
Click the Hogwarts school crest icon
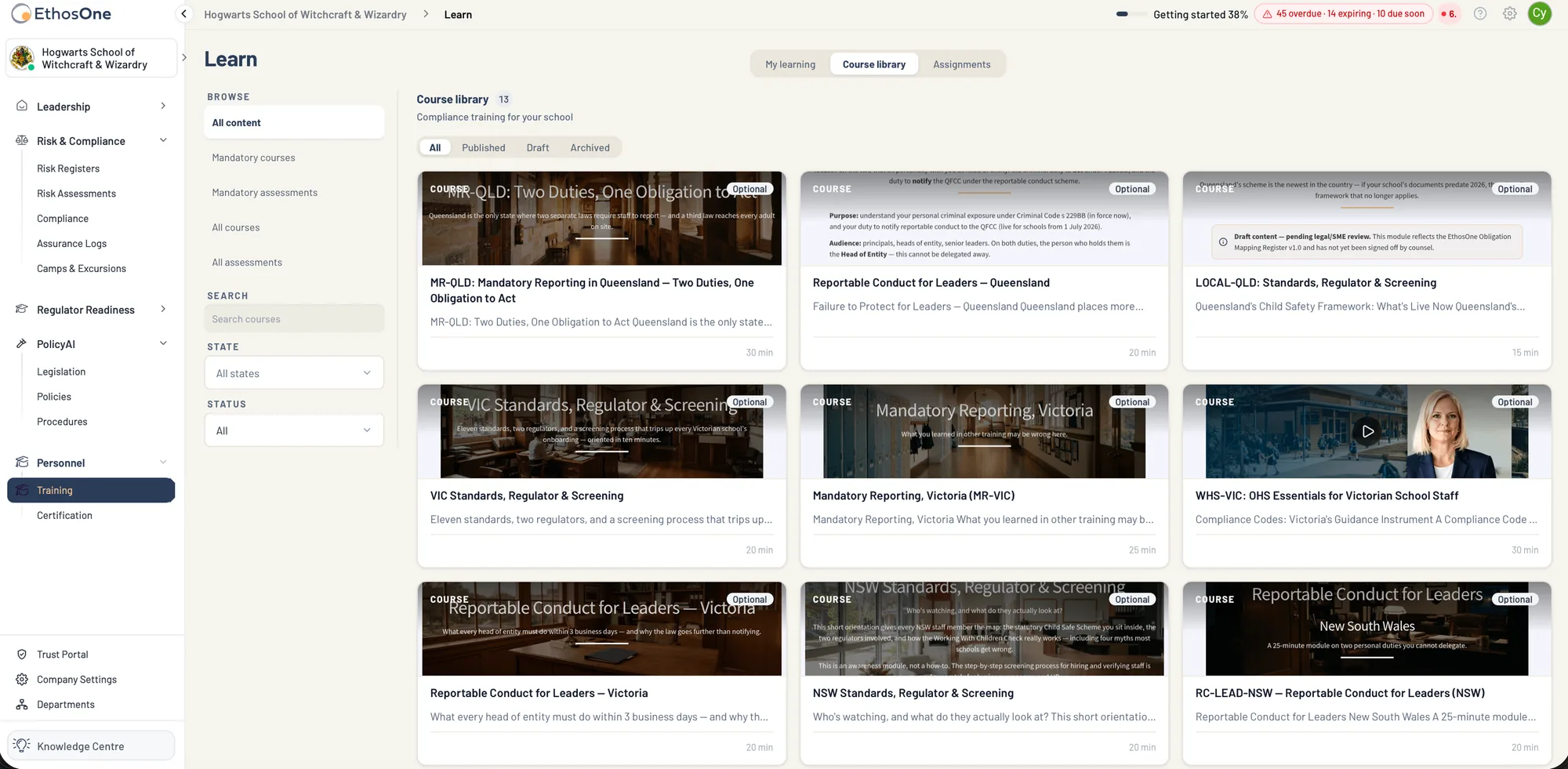click(x=22, y=57)
